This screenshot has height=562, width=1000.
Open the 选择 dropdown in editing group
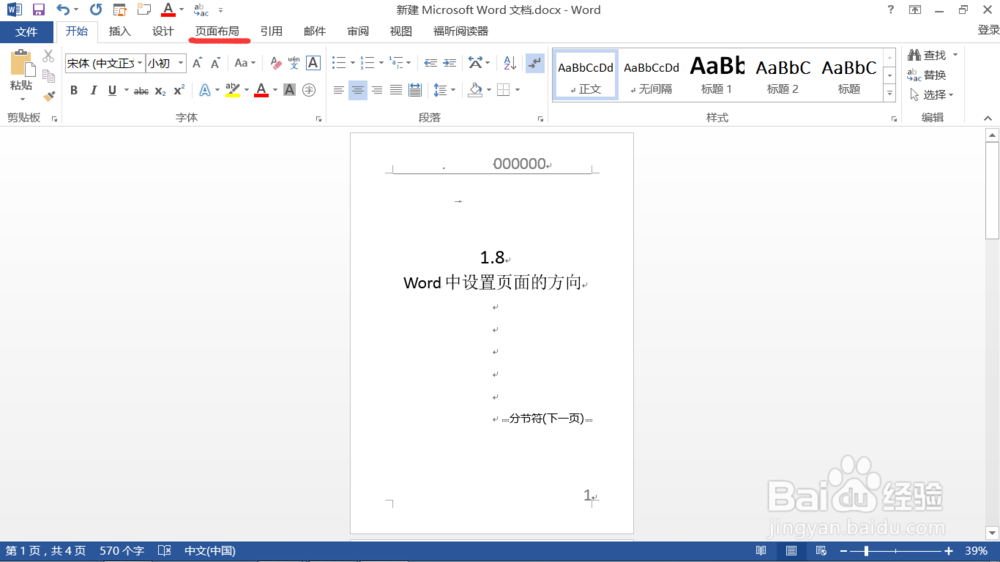[x=931, y=94]
